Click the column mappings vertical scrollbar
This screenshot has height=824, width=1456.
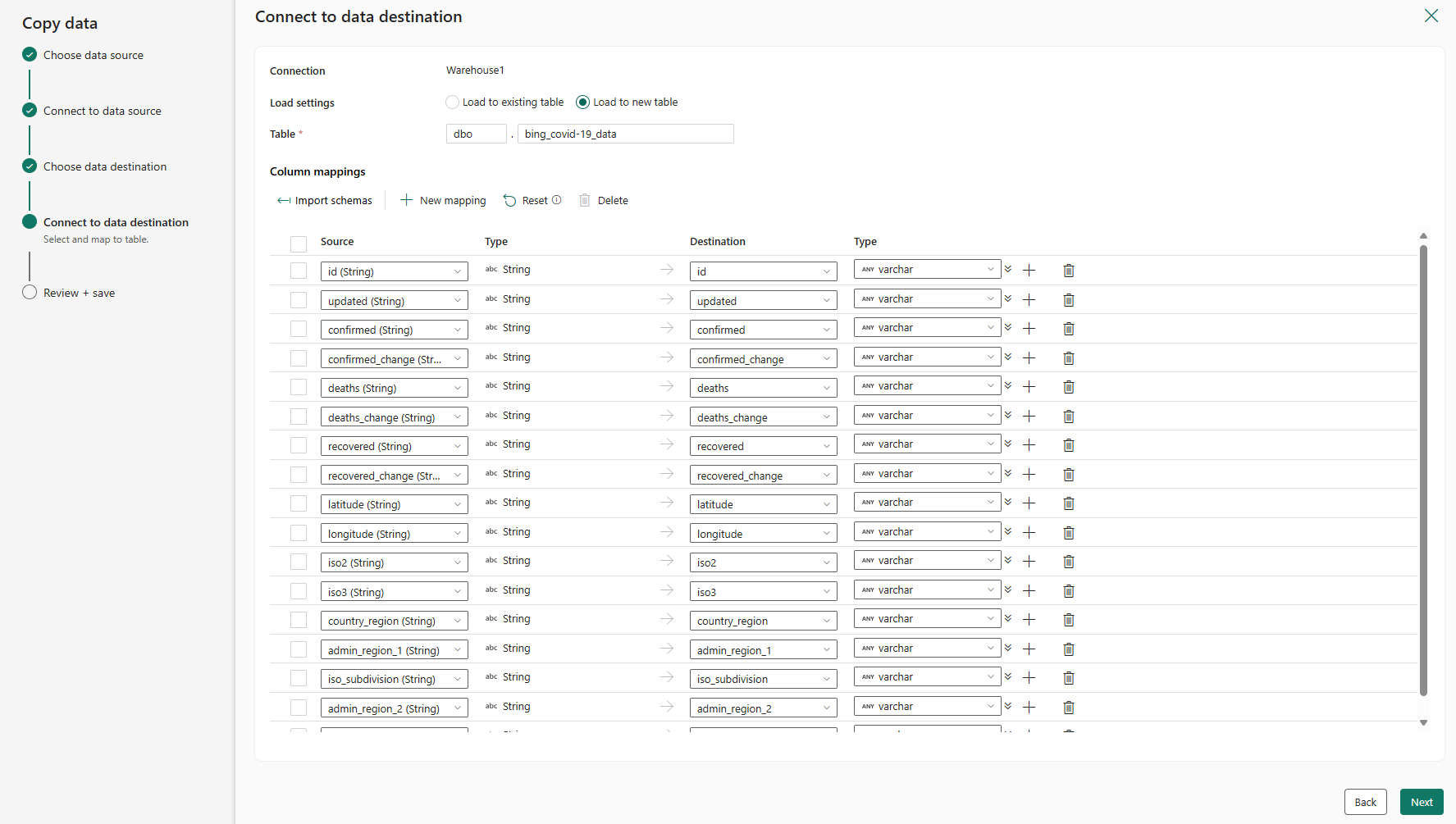coord(1423,467)
